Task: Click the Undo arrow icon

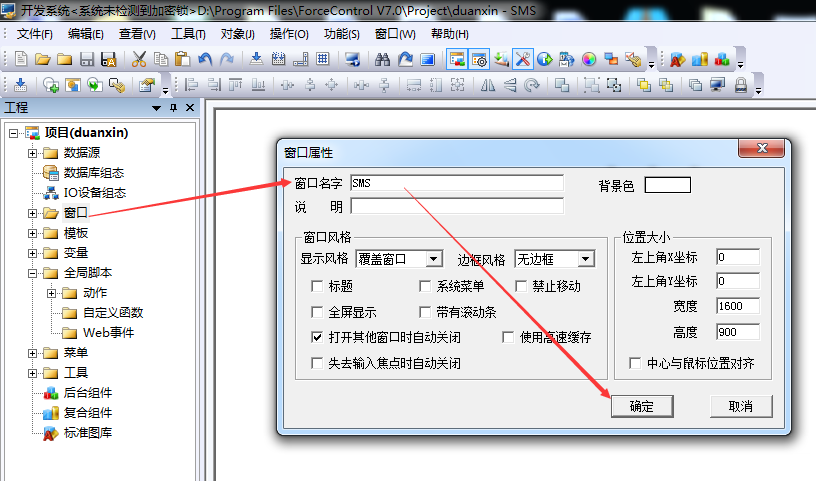Action: pyautogui.click(x=205, y=59)
